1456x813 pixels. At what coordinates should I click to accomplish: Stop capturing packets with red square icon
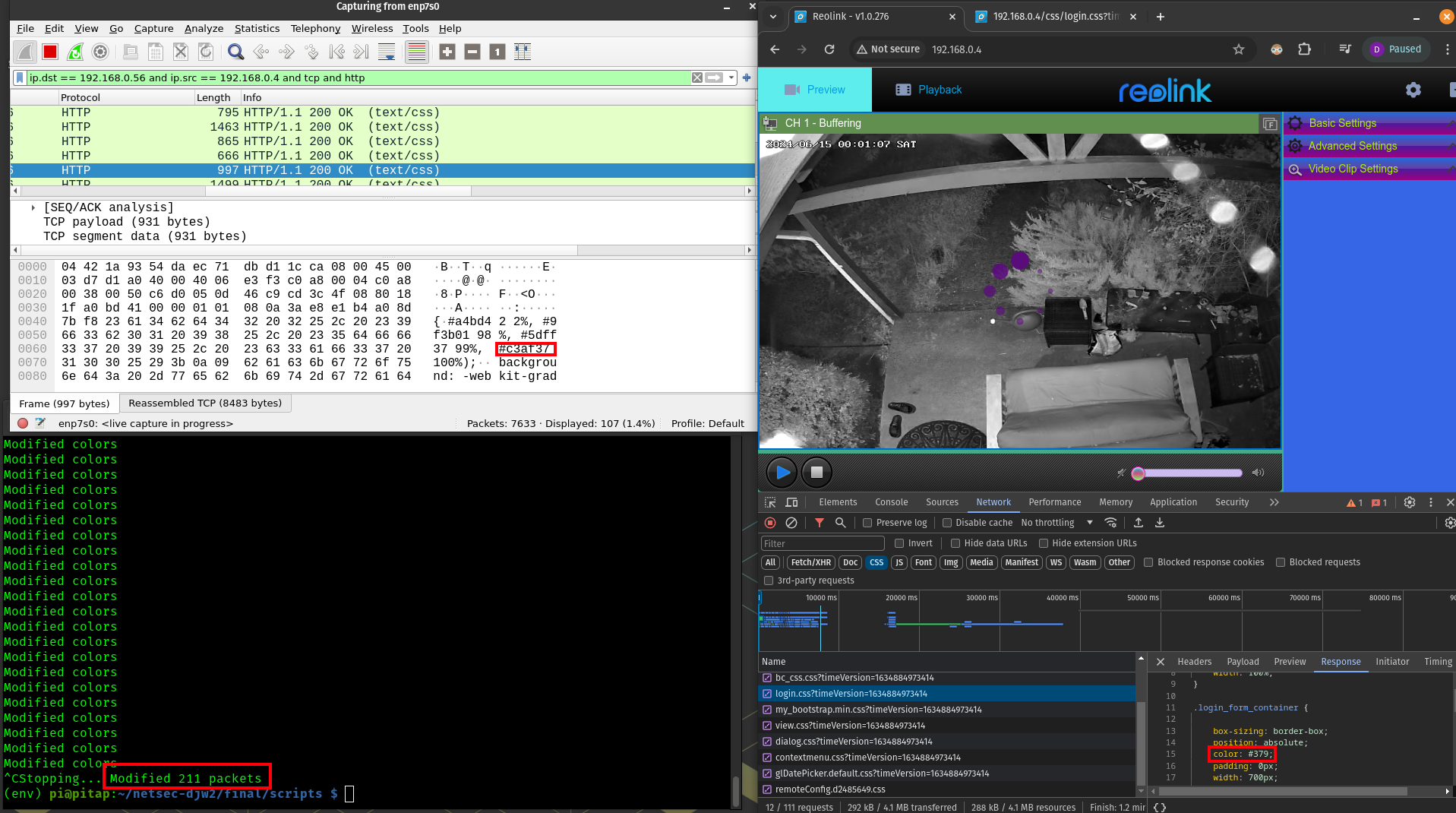(50, 52)
